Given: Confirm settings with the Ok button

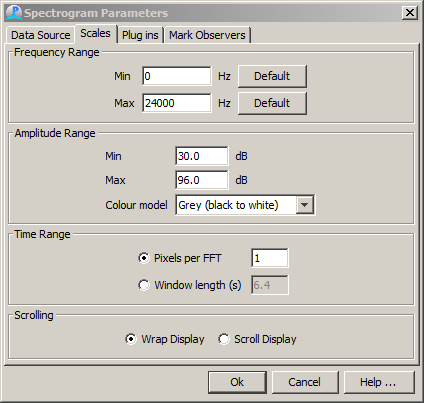Looking at the screenshot, I should pyautogui.click(x=237, y=382).
